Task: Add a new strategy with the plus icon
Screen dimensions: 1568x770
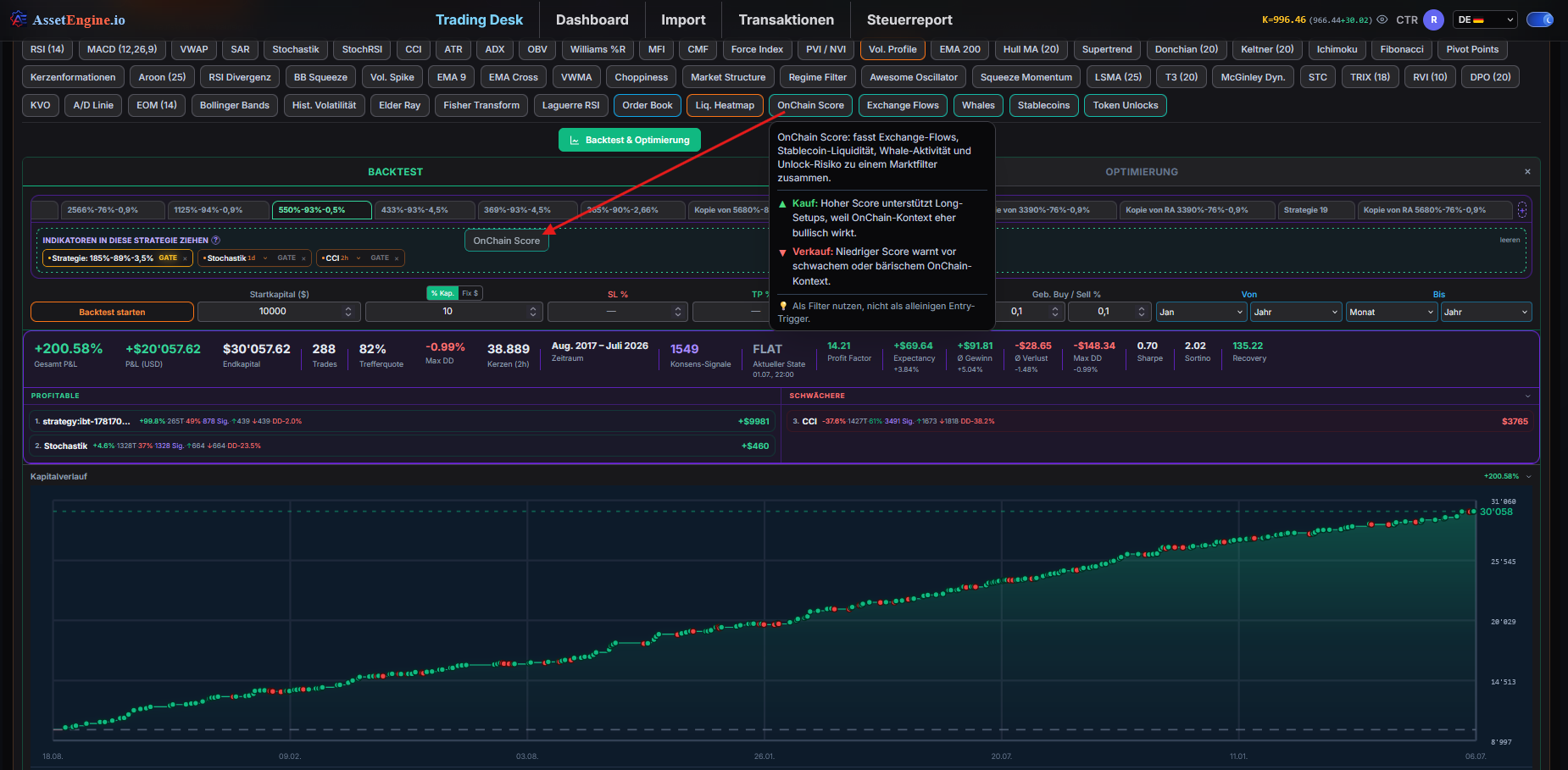Action: 1522,209
